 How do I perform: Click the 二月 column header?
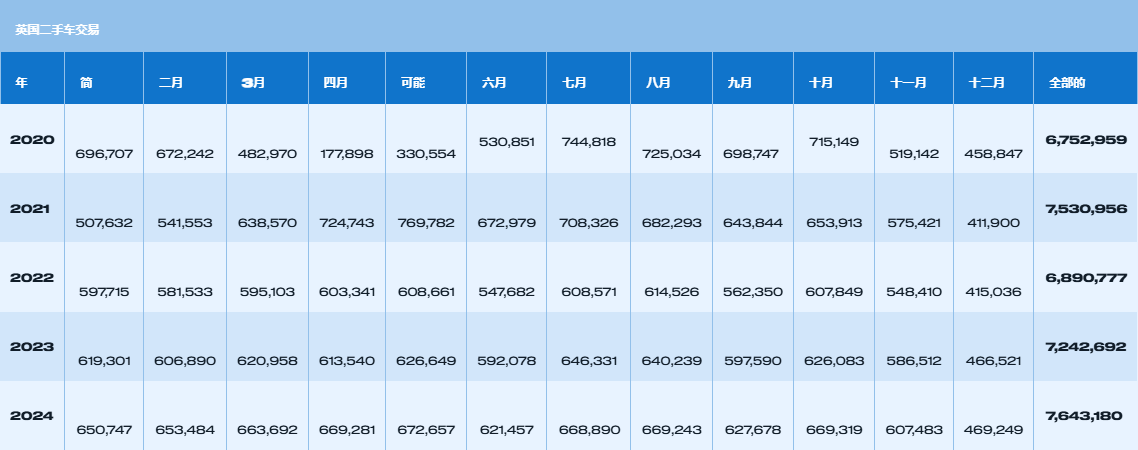click(x=171, y=83)
